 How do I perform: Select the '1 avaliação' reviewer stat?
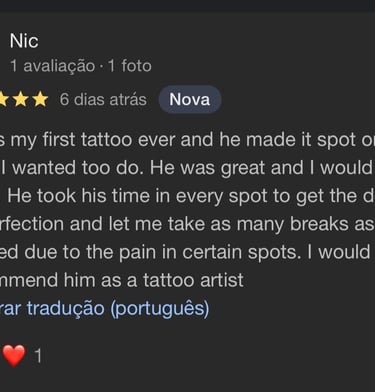pyautogui.click(x=53, y=66)
